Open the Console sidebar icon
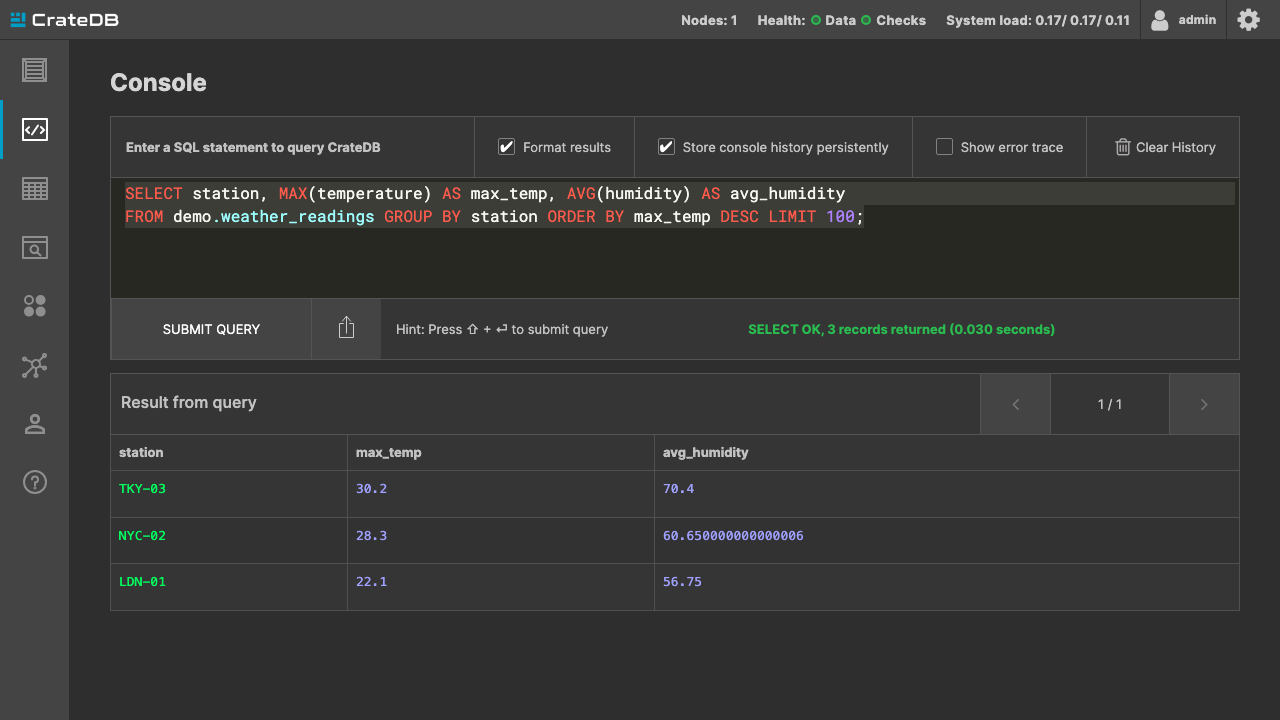Screen dimensions: 1280x720 (34, 129)
